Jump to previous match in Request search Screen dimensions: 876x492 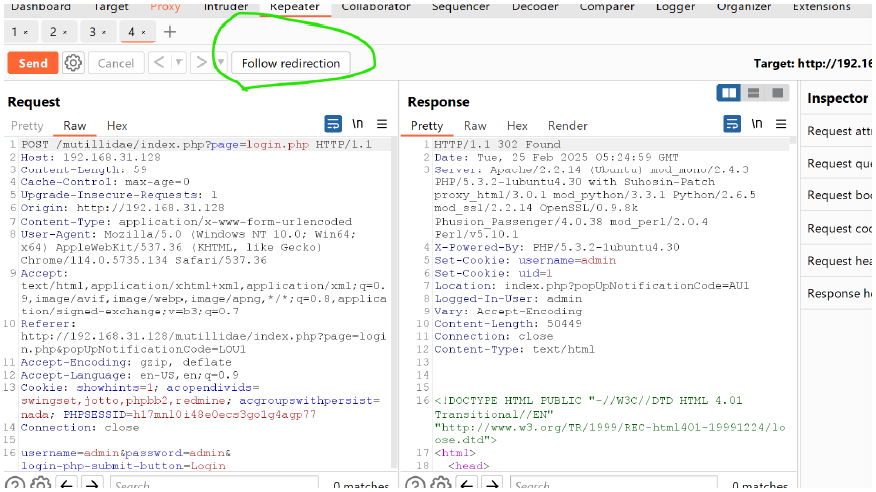coord(66,484)
